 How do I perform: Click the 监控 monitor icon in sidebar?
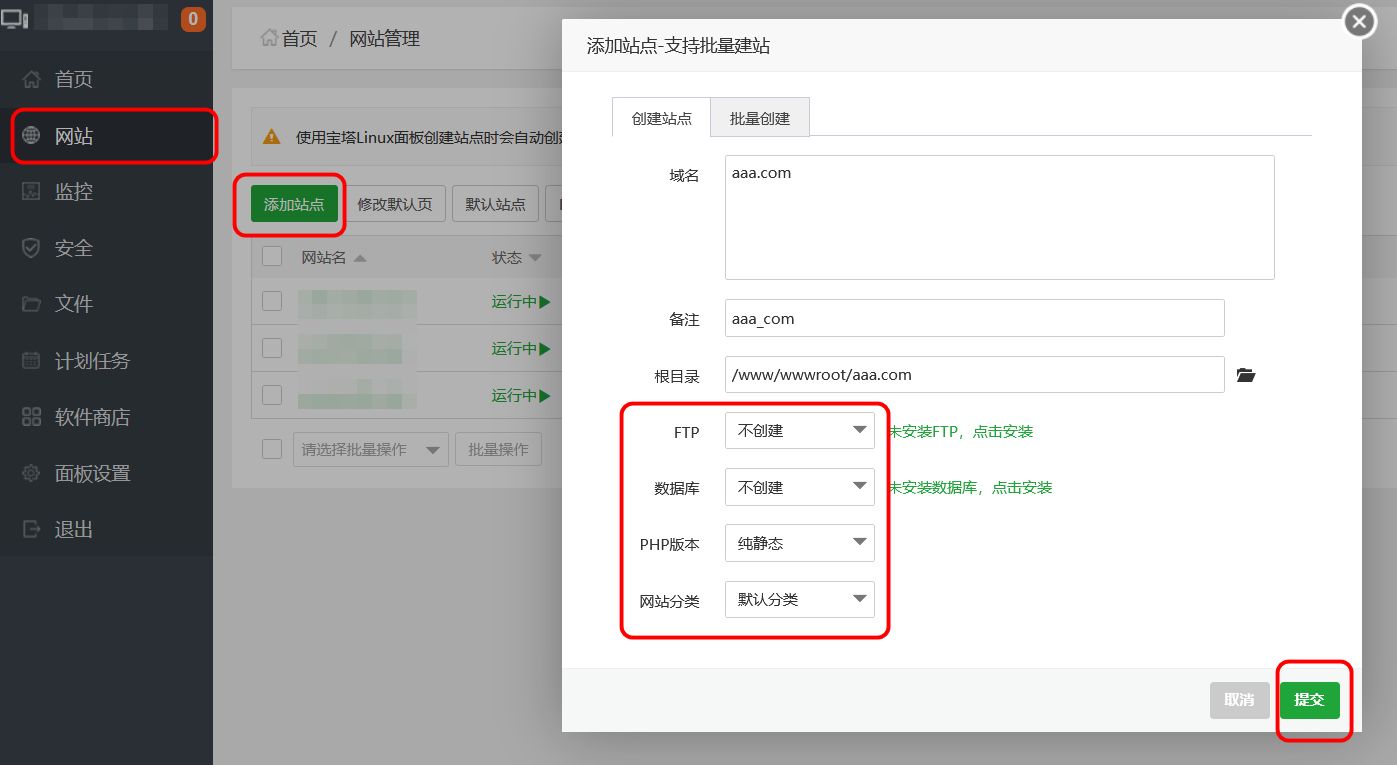click(31, 192)
